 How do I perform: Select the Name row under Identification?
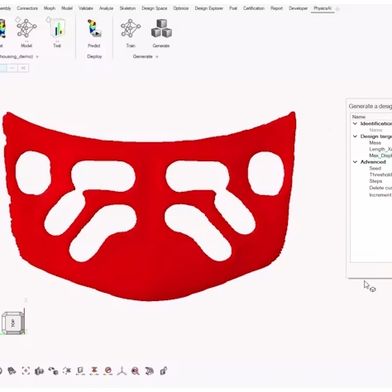(x=375, y=130)
